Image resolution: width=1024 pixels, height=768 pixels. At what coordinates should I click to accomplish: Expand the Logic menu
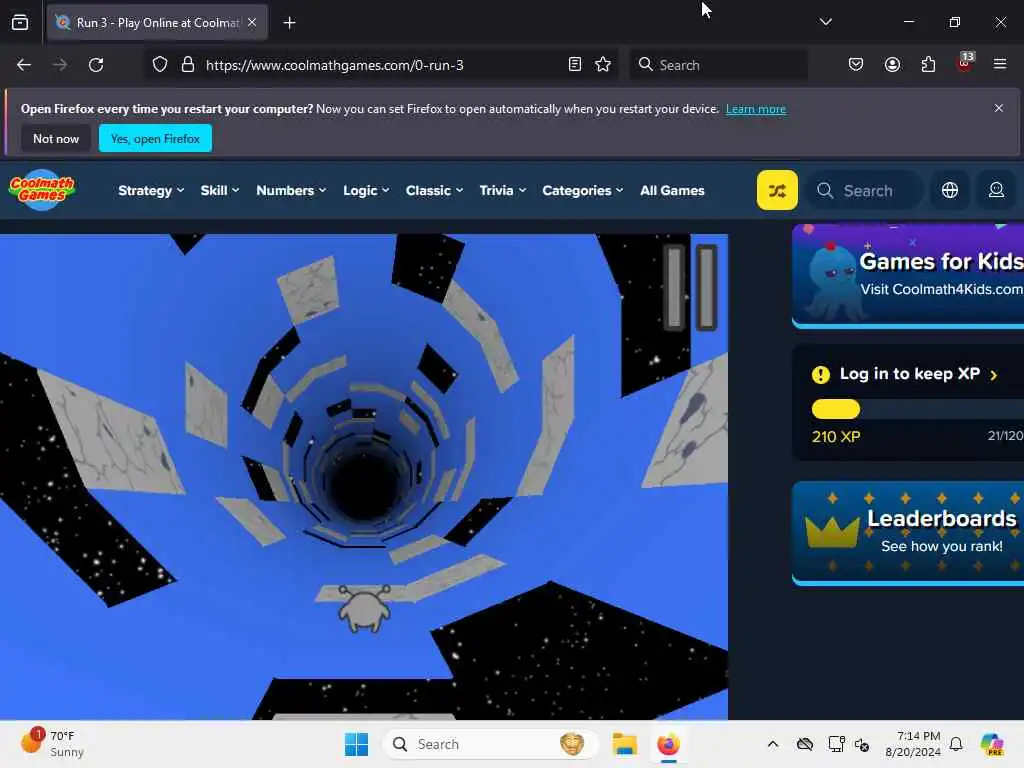pos(366,191)
